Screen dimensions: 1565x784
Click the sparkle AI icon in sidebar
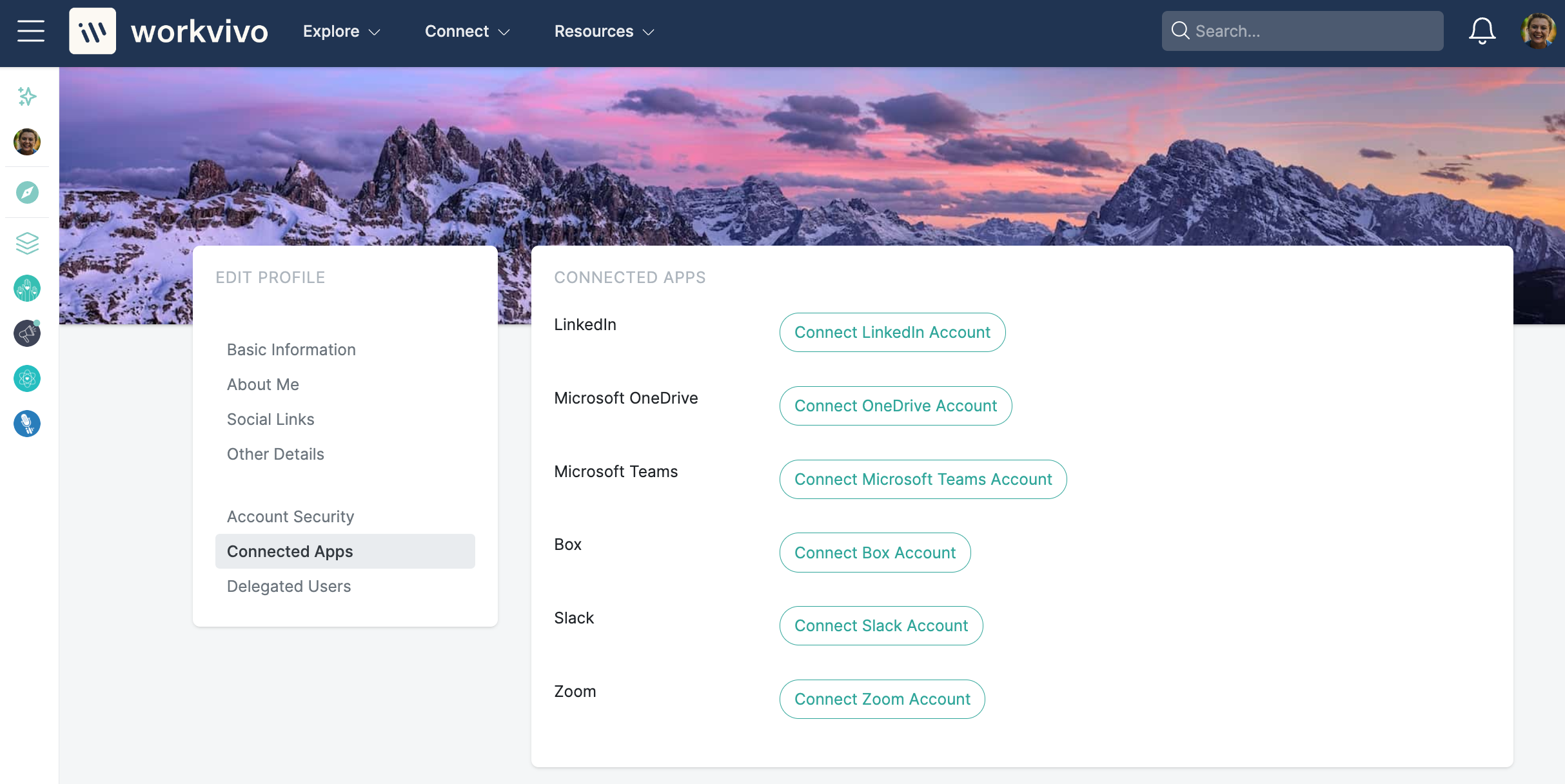coord(27,96)
